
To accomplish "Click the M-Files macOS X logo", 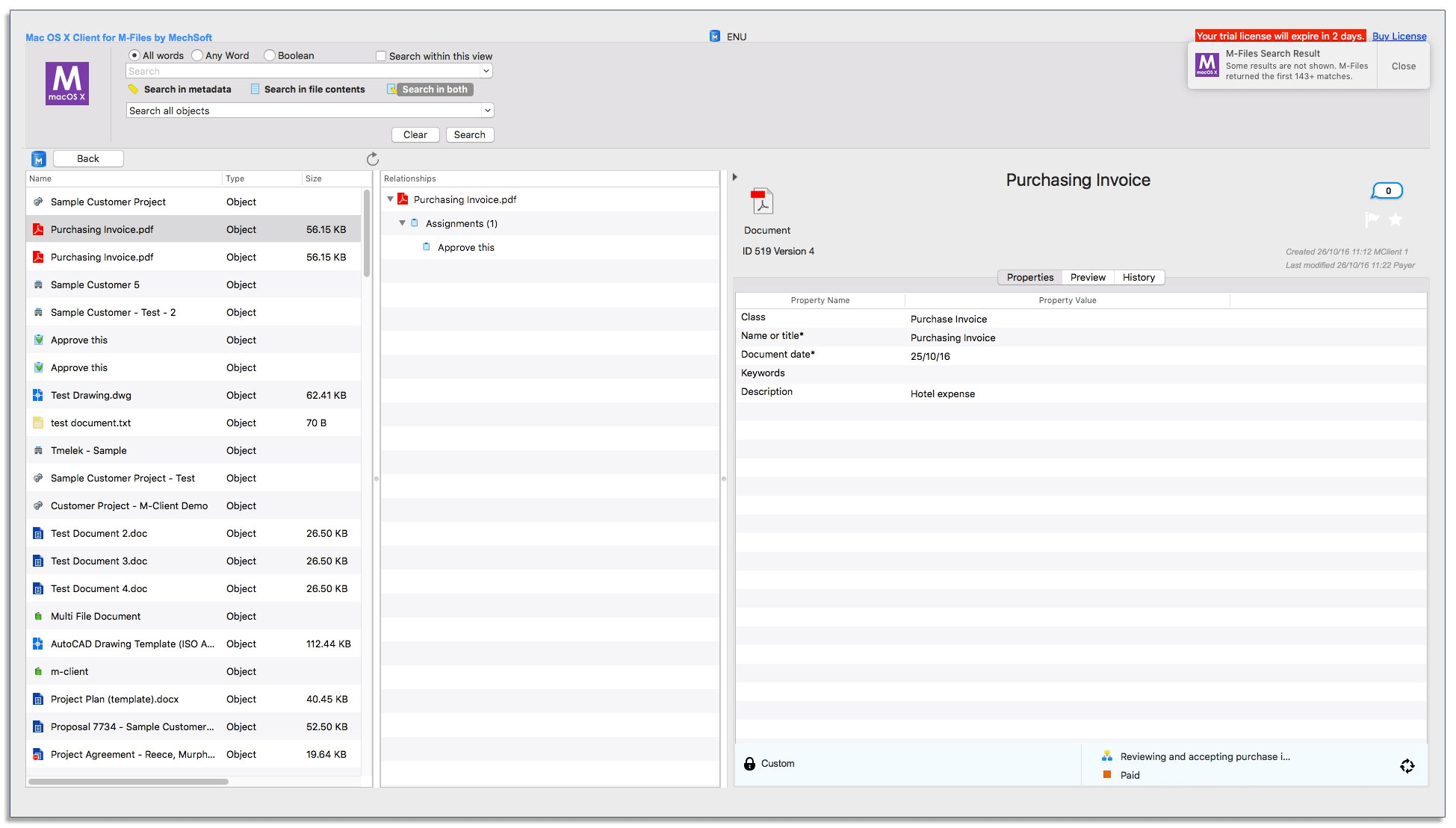I will [x=67, y=84].
